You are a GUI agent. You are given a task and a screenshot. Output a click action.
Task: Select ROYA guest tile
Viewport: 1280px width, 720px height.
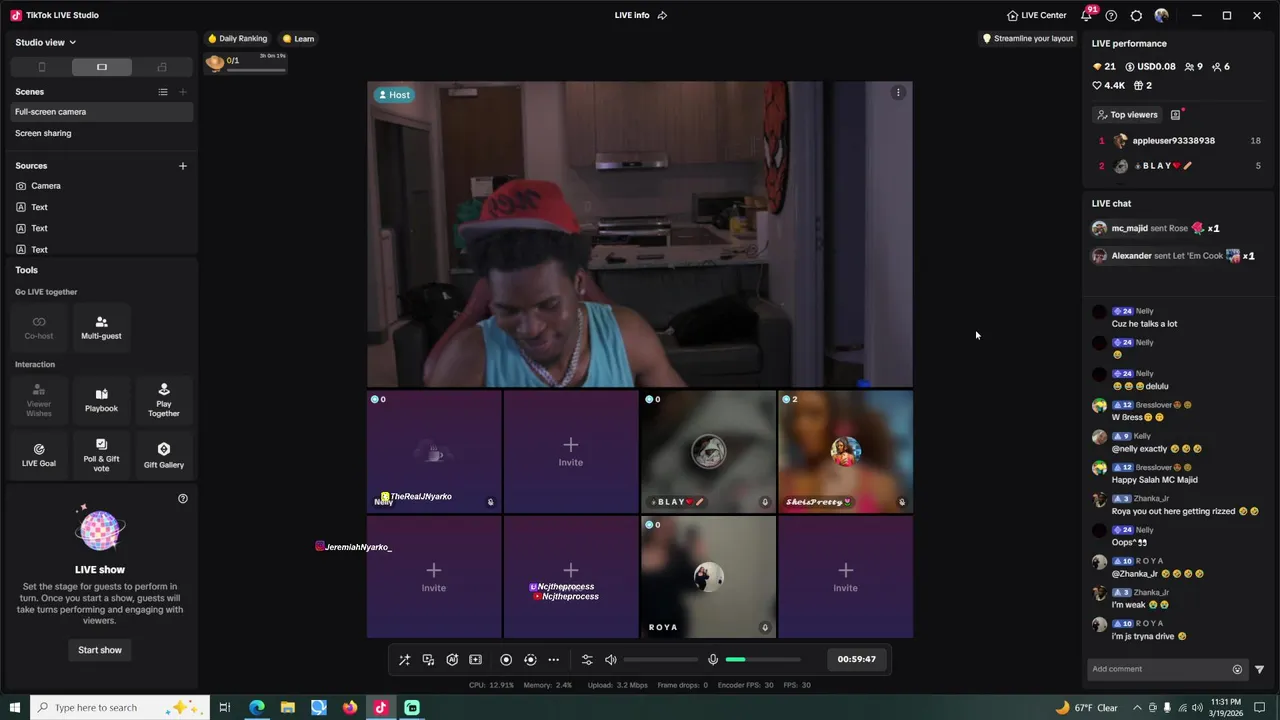[x=708, y=577]
